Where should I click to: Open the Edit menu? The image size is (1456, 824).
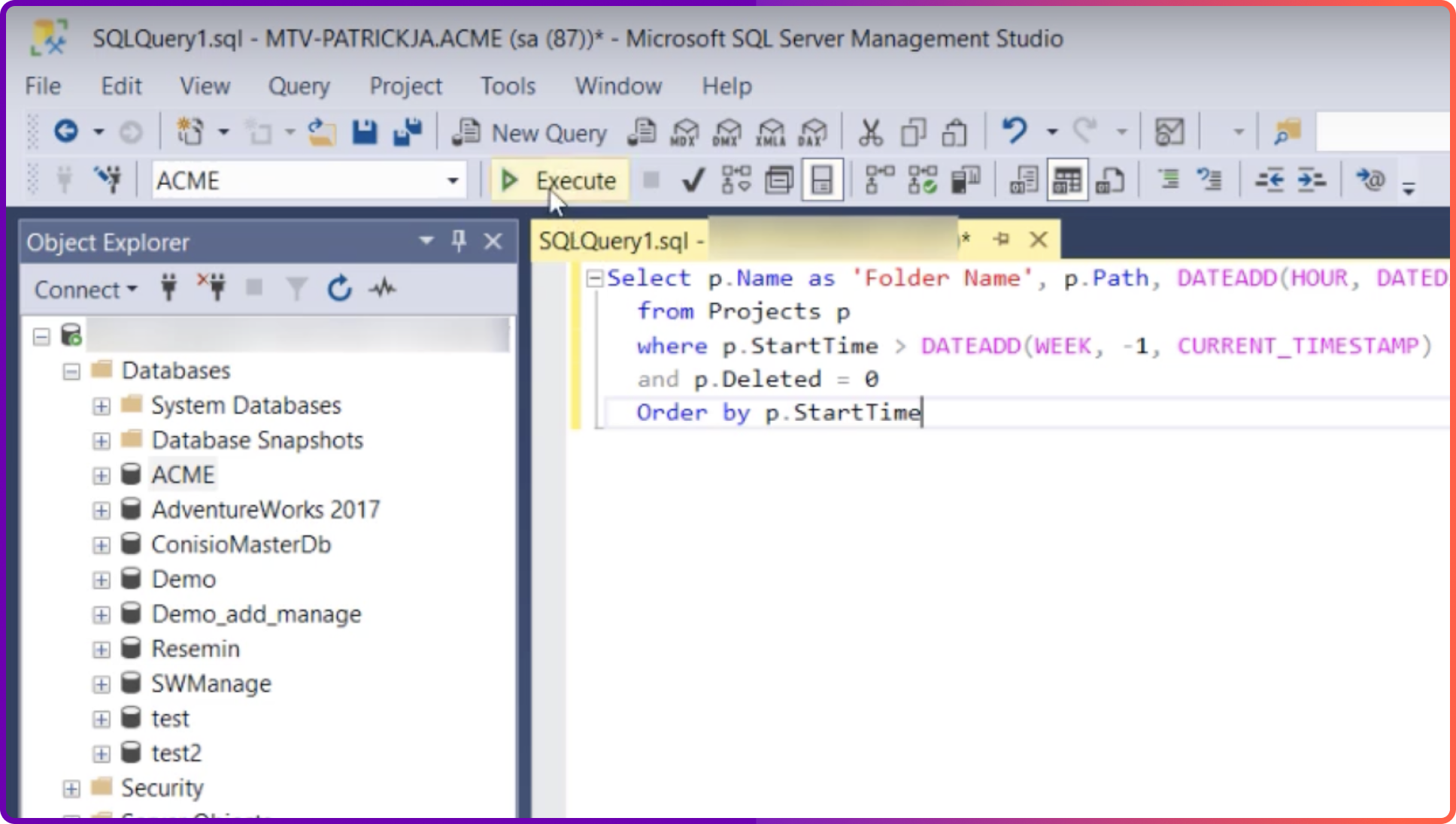[121, 86]
